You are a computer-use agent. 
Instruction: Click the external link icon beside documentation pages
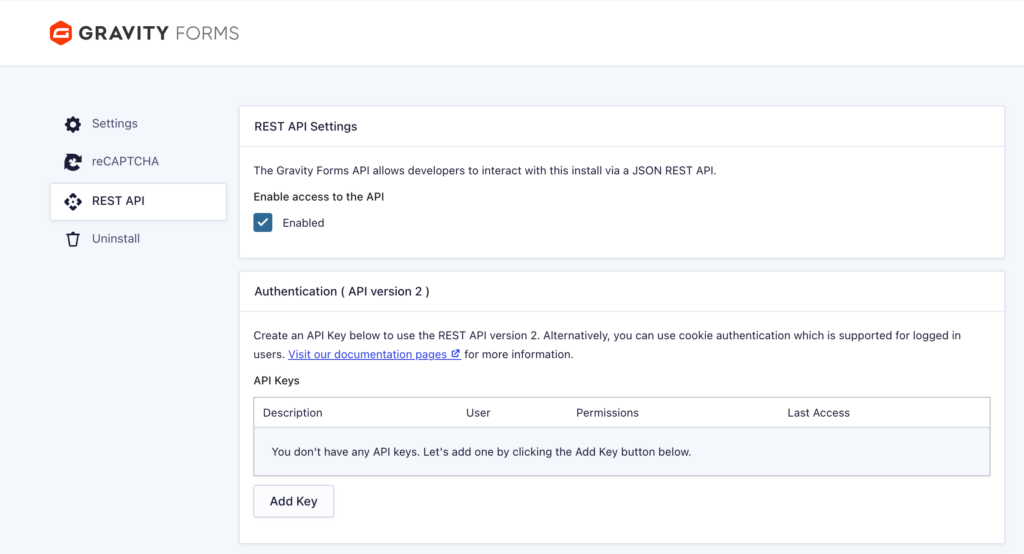455,353
